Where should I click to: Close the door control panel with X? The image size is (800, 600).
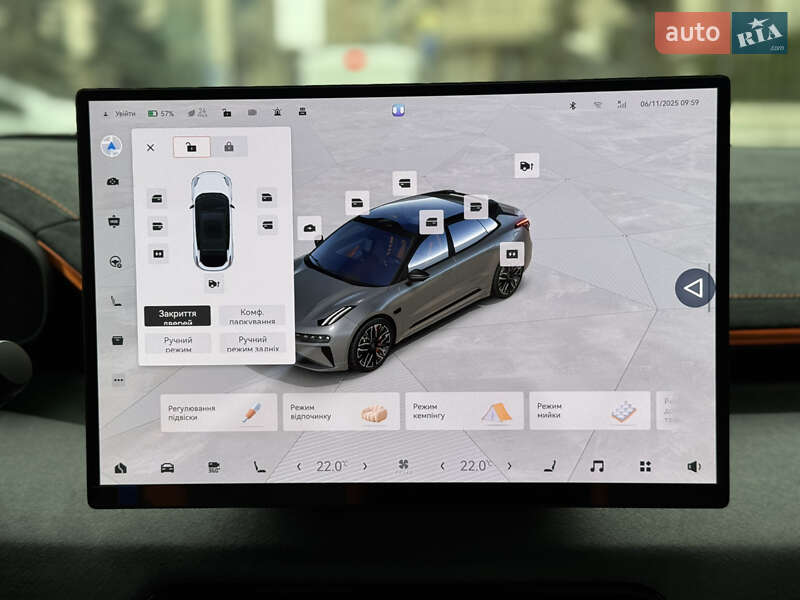pyautogui.click(x=151, y=147)
